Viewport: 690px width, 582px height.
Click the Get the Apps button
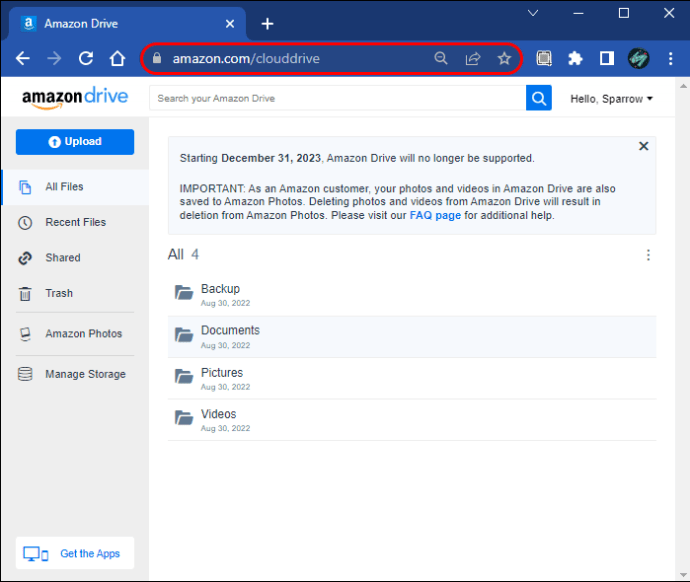point(75,553)
